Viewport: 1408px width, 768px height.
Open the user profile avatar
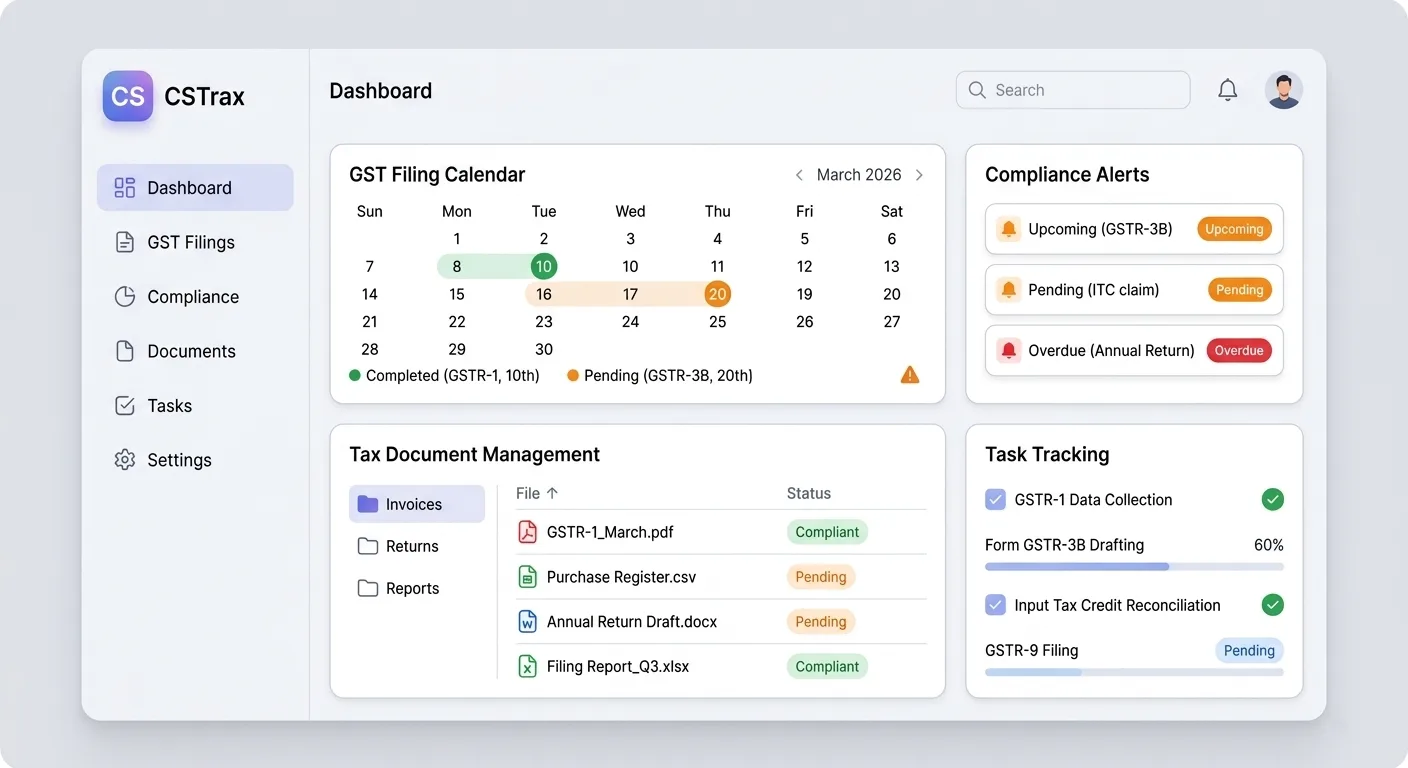tap(1283, 90)
